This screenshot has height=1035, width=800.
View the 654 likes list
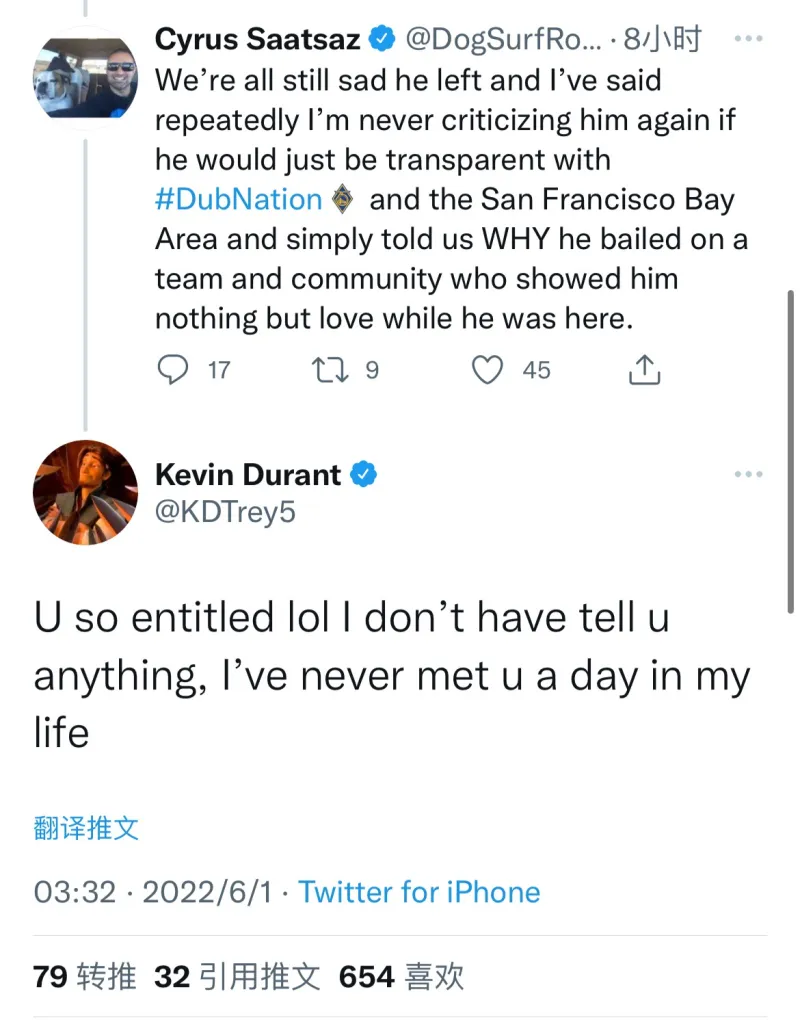pyautogui.click(x=401, y=977)
